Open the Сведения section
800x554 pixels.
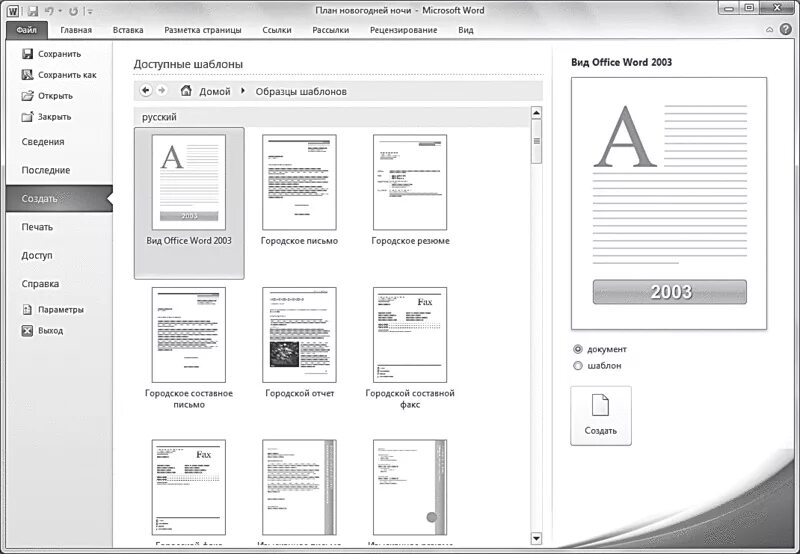coord(43,142)
